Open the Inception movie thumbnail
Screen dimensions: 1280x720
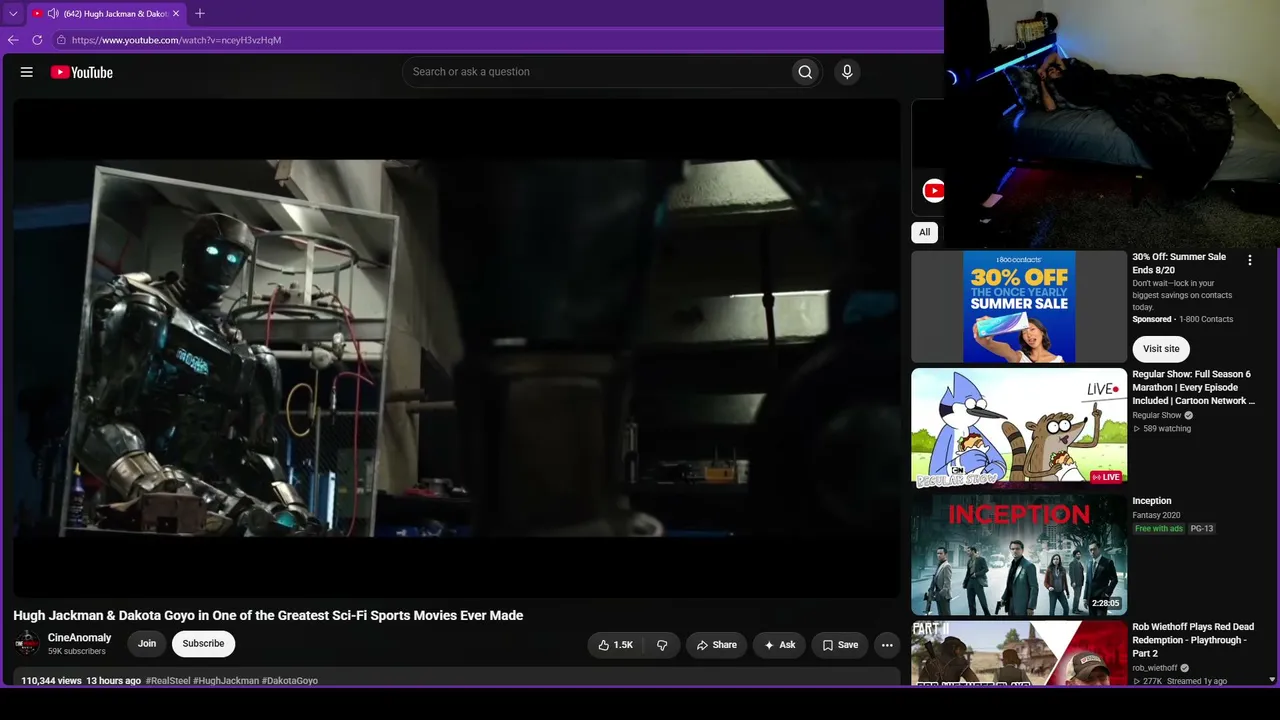pyautogui.click(x=1019, y=555)
